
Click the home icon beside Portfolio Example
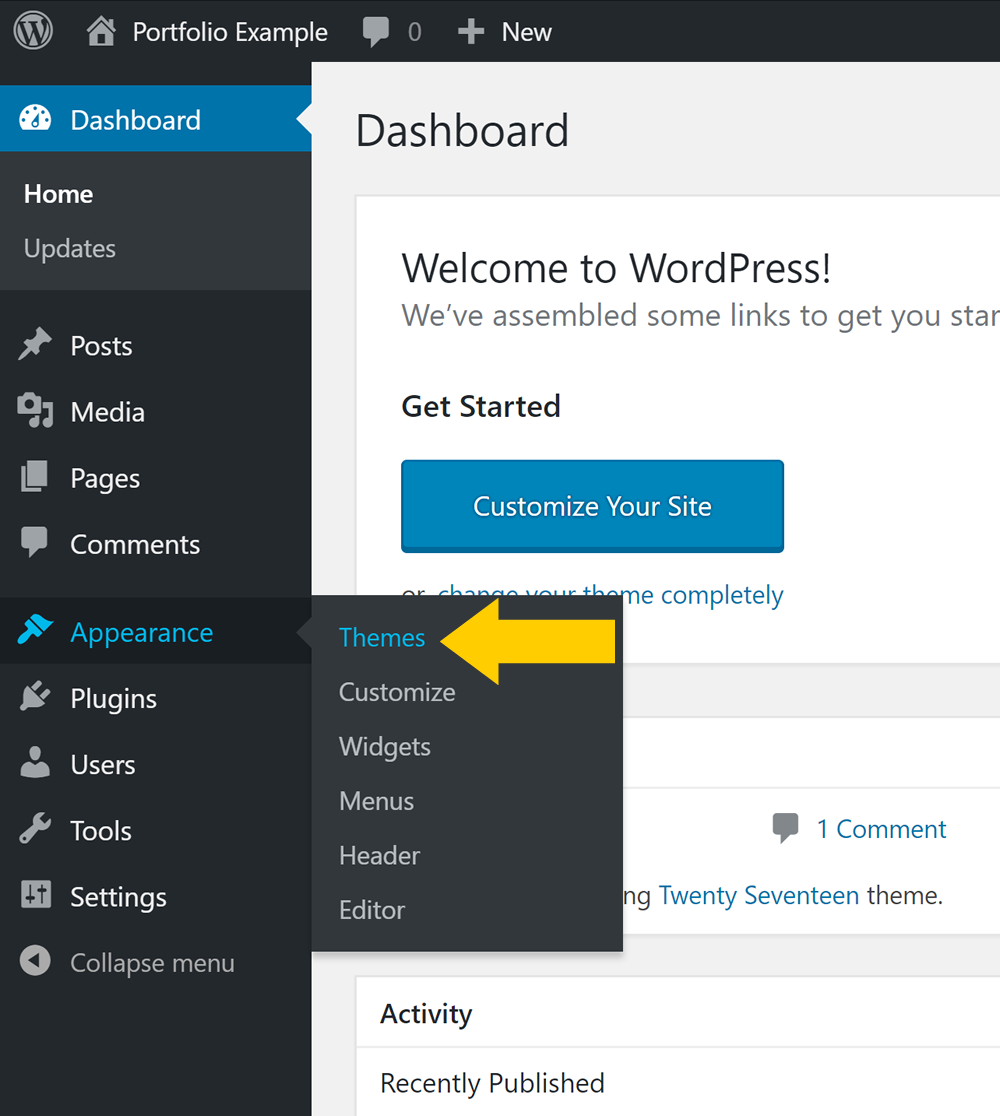coord(101,31)
